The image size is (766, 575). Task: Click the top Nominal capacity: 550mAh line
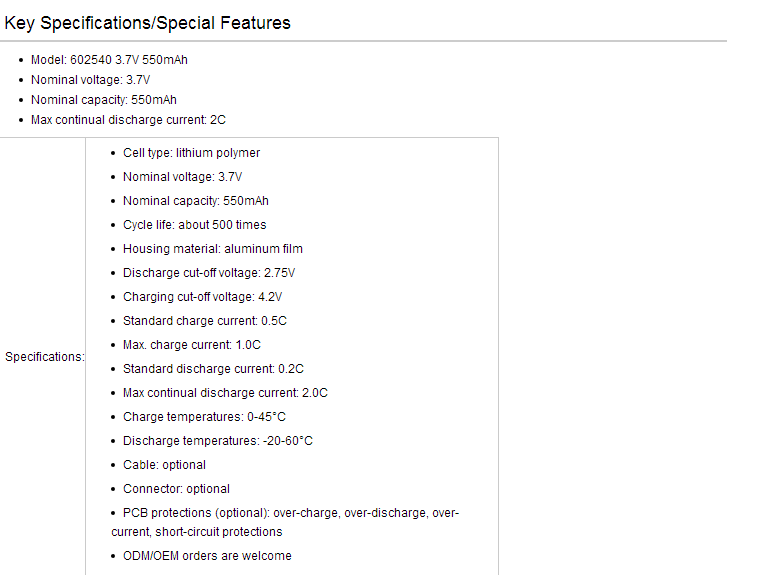(104, 100)
